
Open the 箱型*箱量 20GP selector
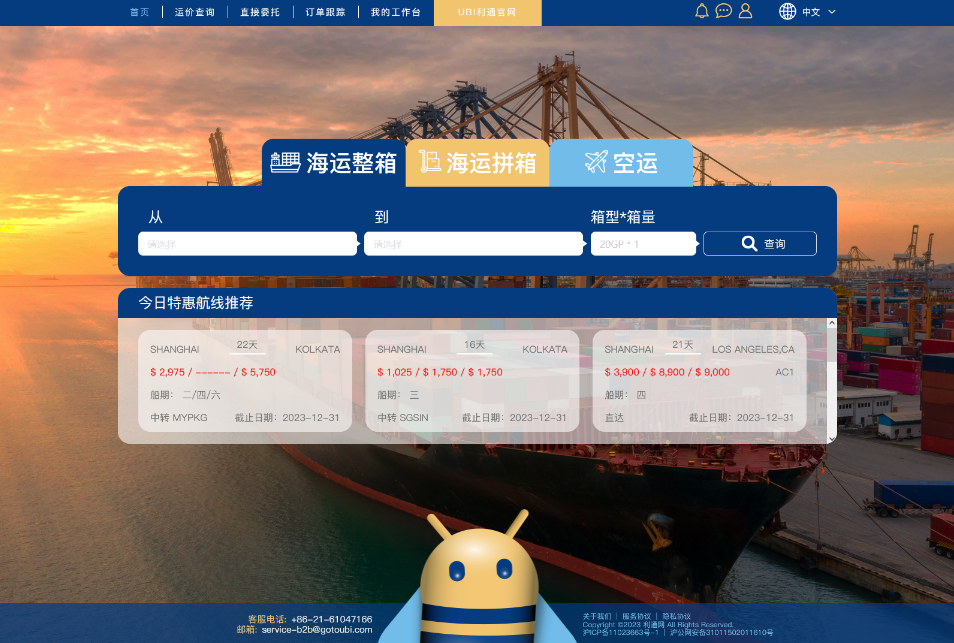pos(643,243)
